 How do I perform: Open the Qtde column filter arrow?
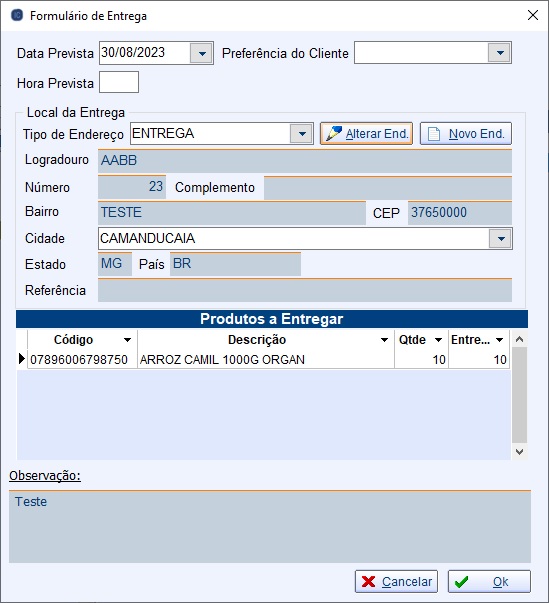[x=438, y=340]
